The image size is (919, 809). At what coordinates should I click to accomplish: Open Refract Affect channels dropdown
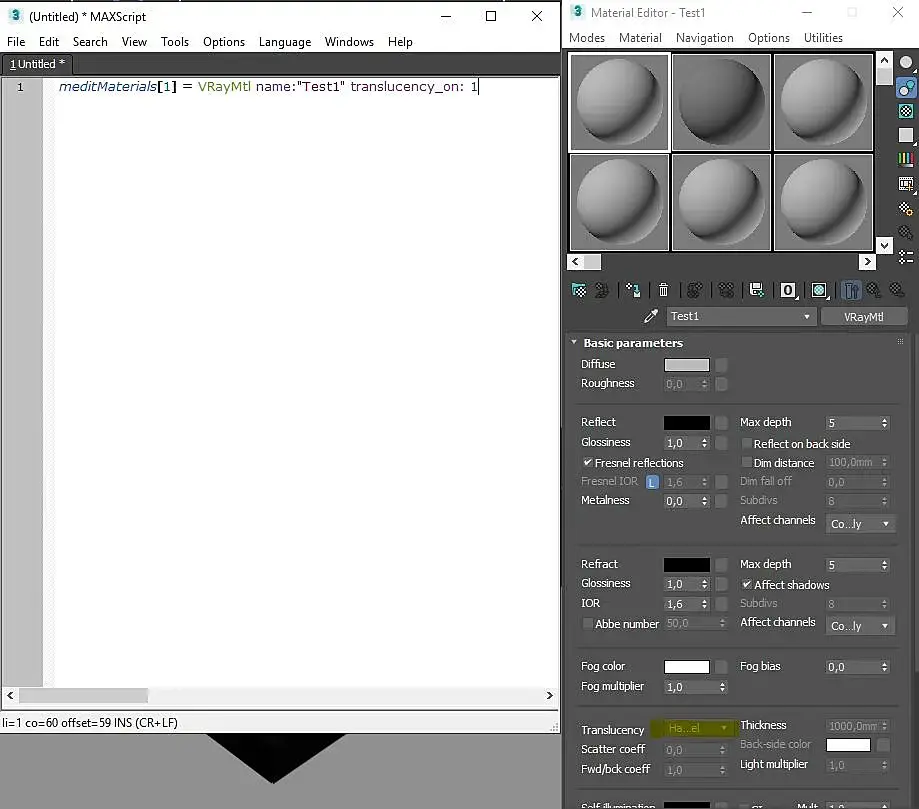(x=860, y=626)
